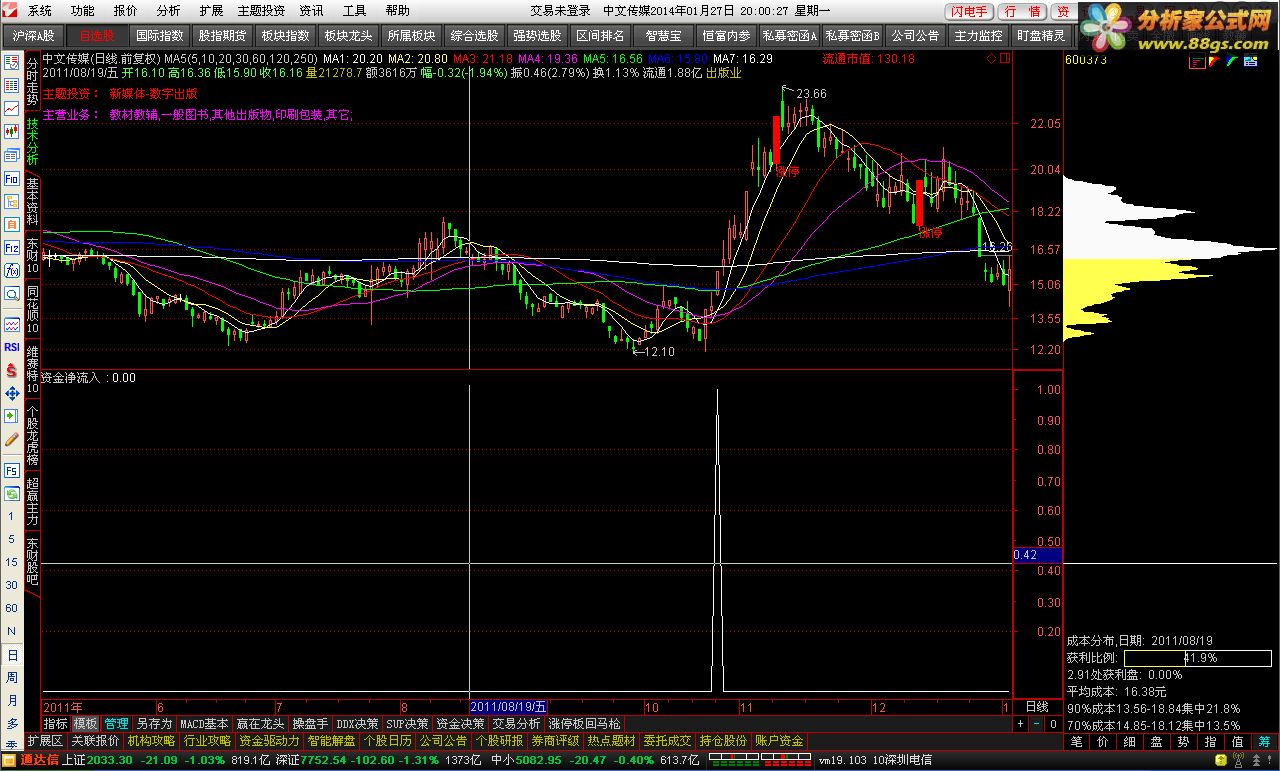Click the pencil drawing tool icon
The height and width of the screenshot is (771, 1280).
click(11, 440)
